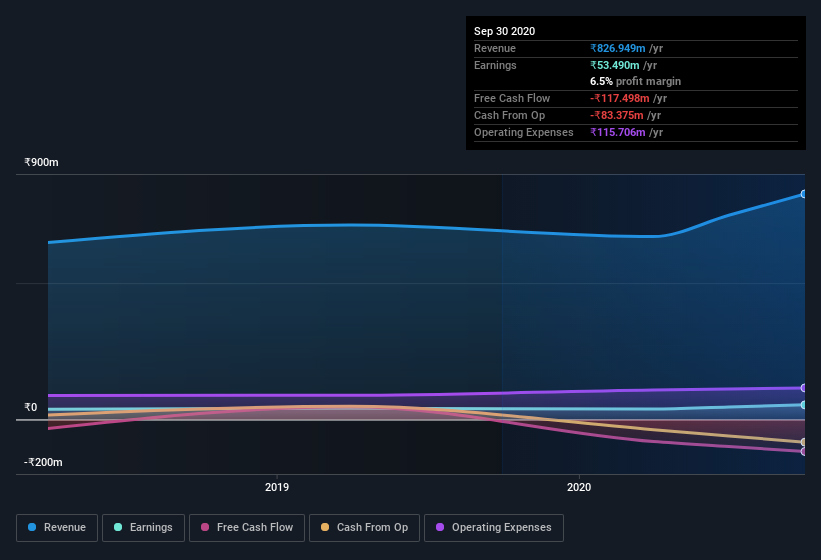
Task: Toggle the Operating Expenses legend button
Action: (x=494, y=528)
